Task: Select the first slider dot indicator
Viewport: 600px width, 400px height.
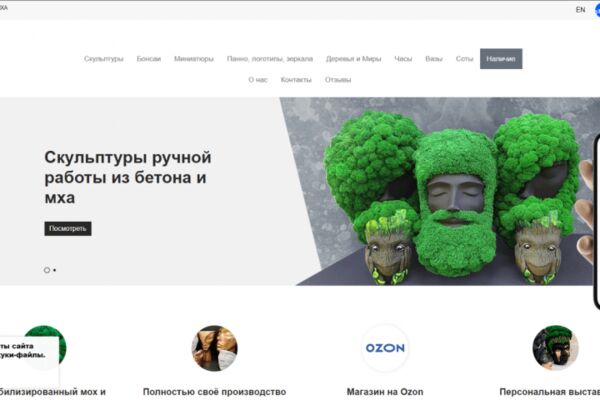Action: coord(47,270)
